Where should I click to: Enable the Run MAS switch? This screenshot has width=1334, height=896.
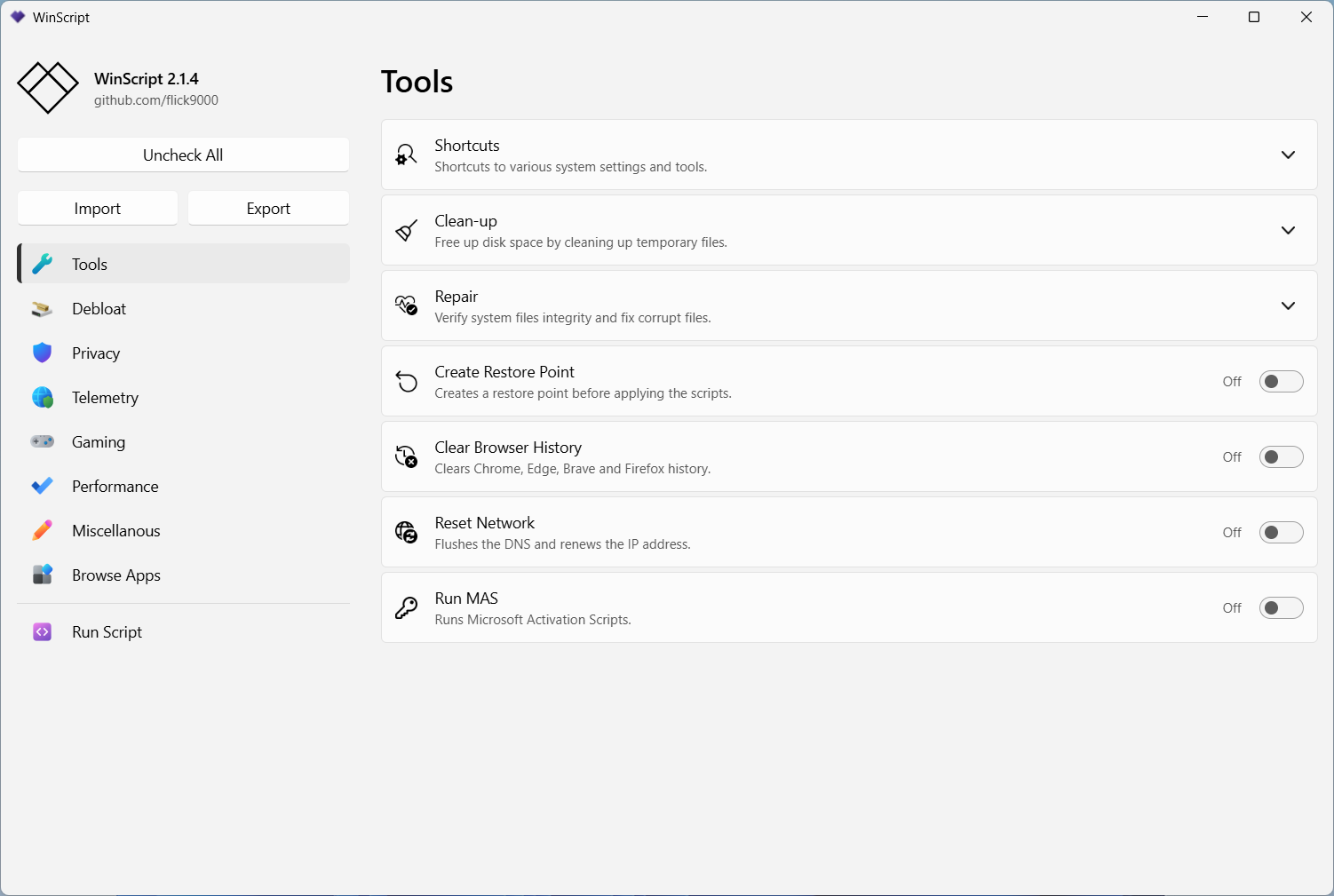point(1281,608)
